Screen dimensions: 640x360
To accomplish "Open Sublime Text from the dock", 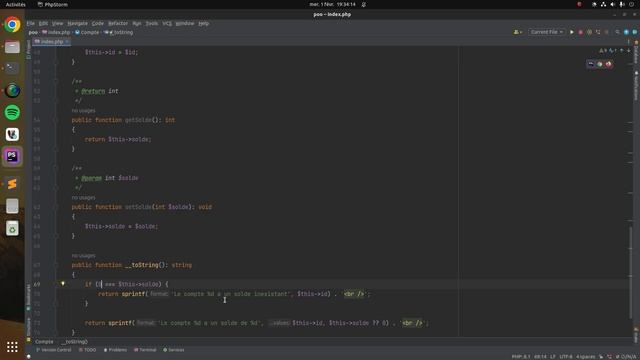I will point(12,184).
